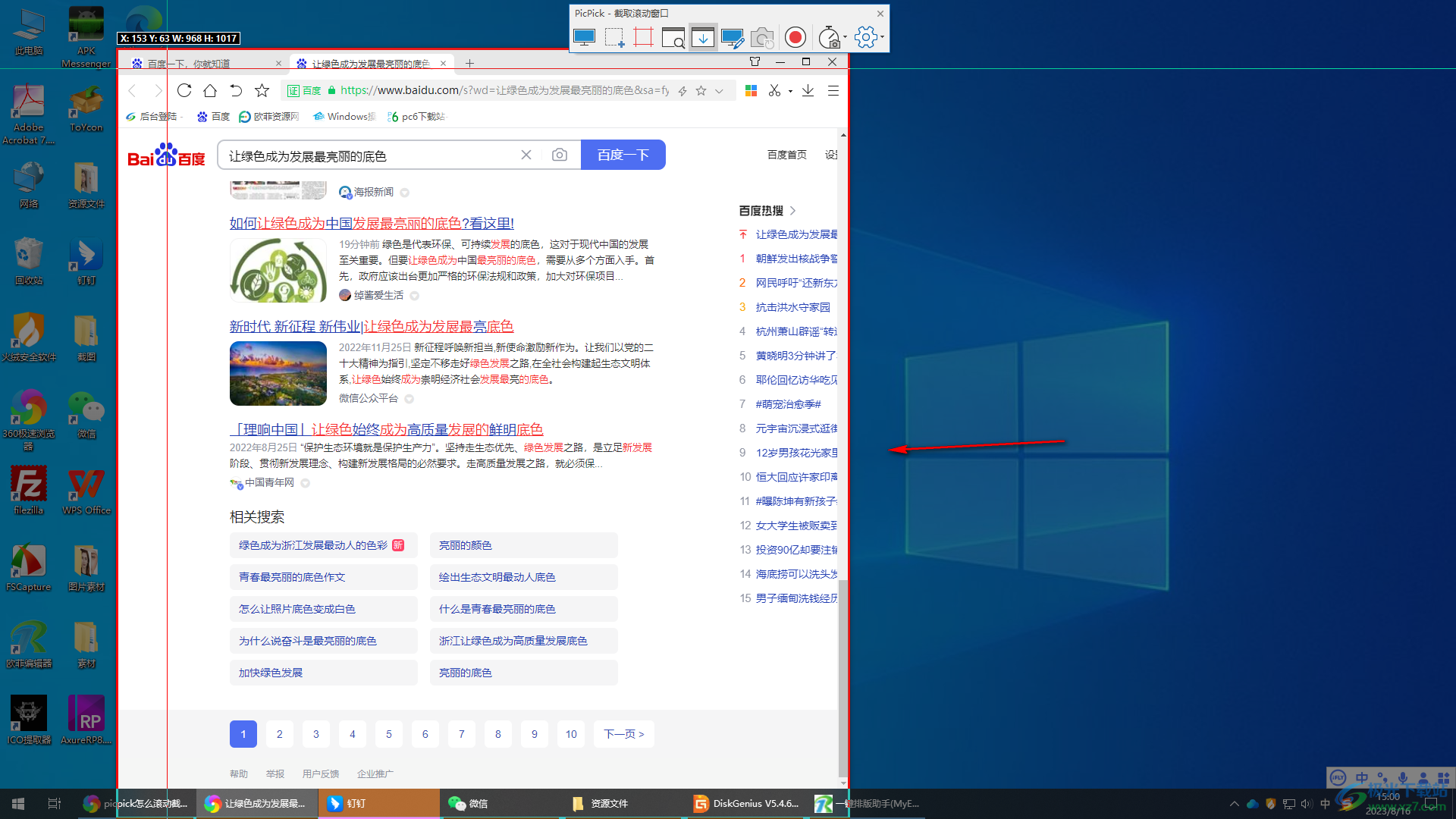Expand PicPick timer dropdown arrow
The image size is (1456, 819).
845,37
